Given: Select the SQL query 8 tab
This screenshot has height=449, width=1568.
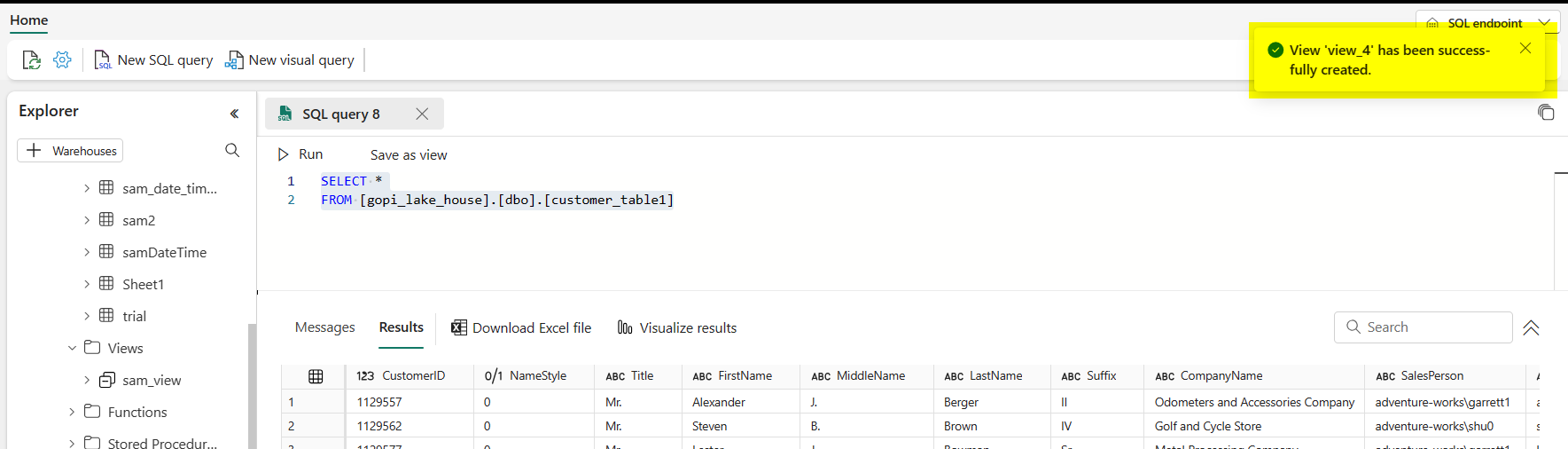Looking at the screenshot, I should click(341, 114).
